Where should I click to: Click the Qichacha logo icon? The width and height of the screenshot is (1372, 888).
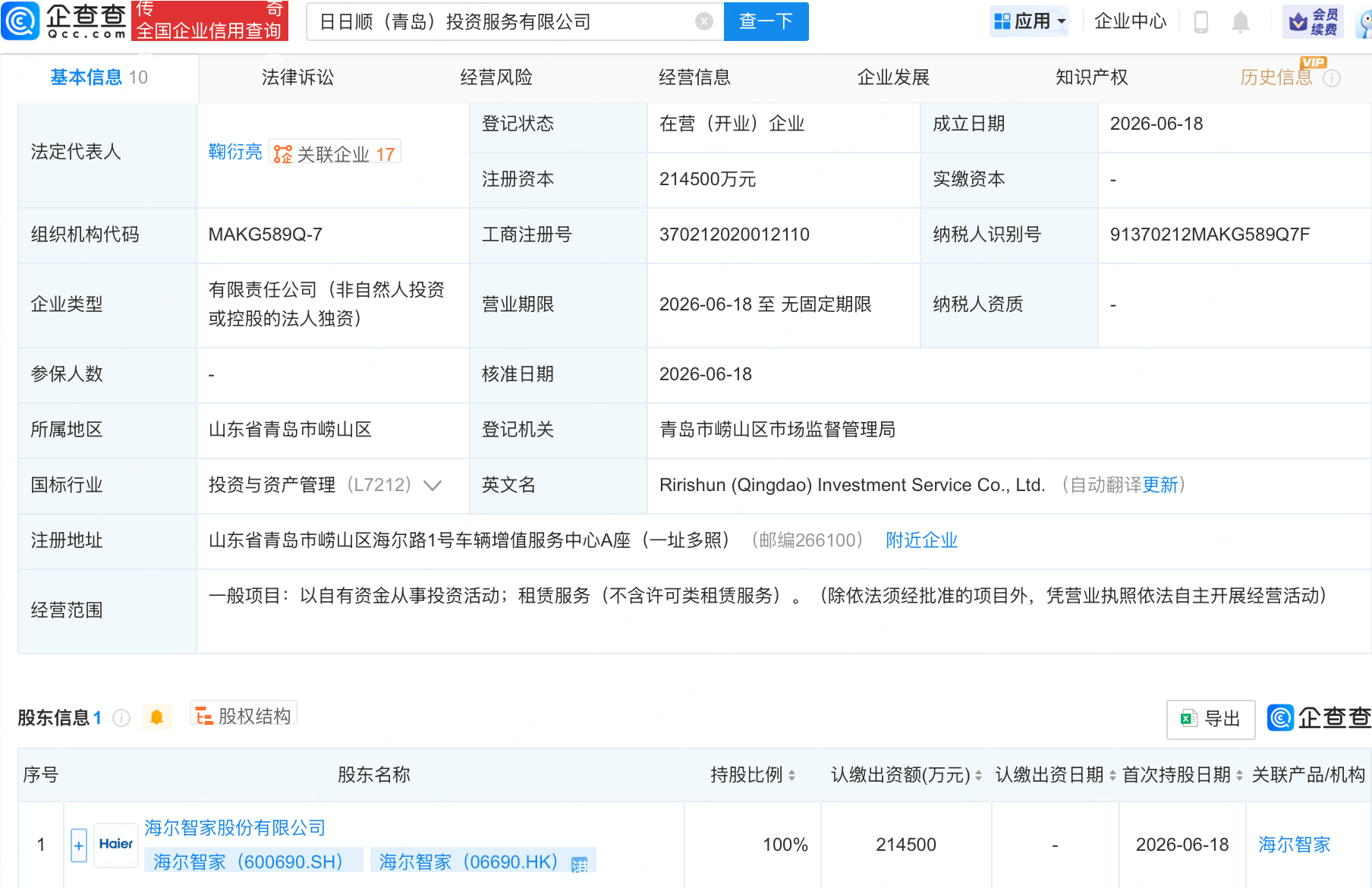(20, 20)
